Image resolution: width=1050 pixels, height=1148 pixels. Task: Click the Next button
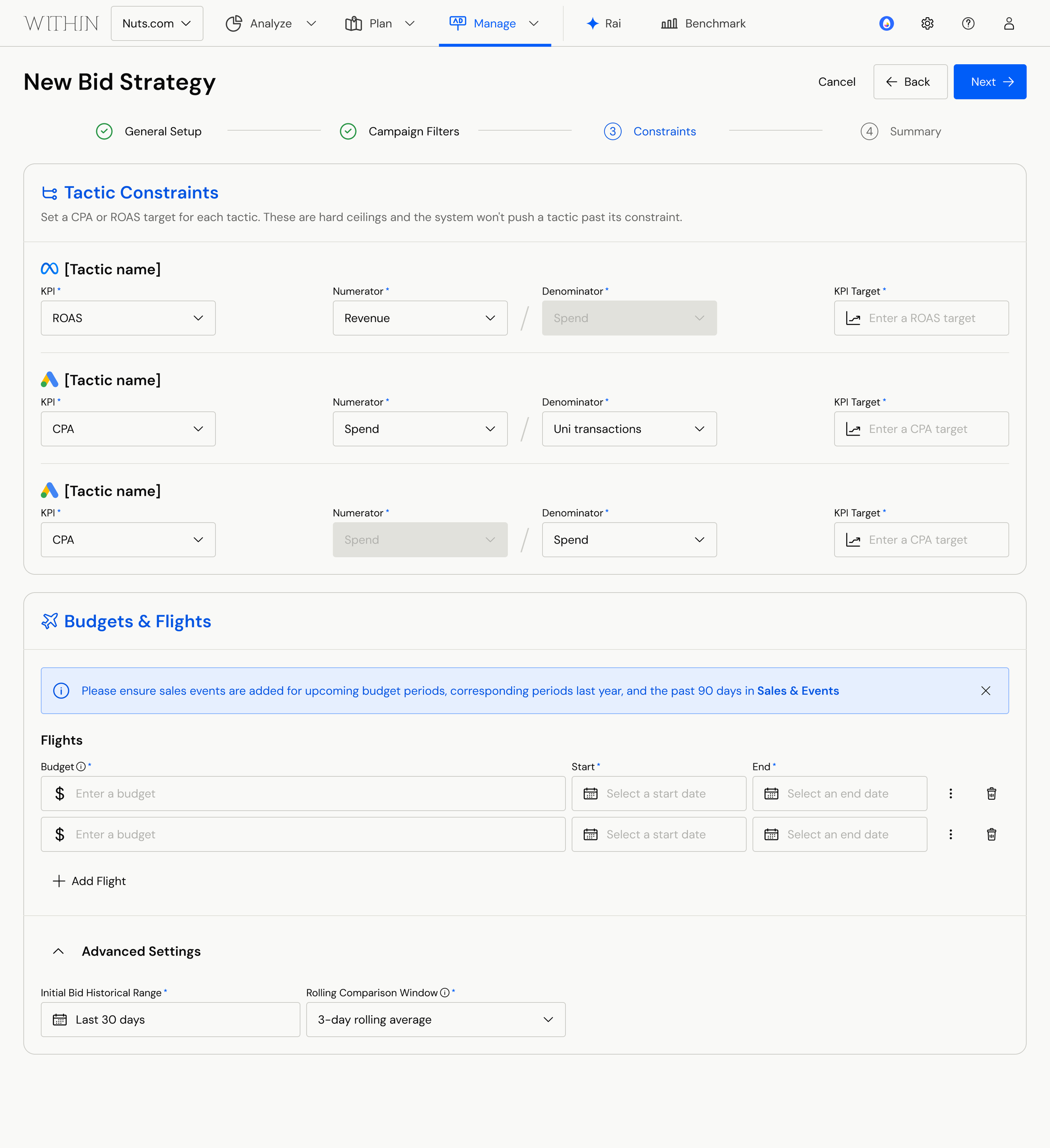(990, 81)
